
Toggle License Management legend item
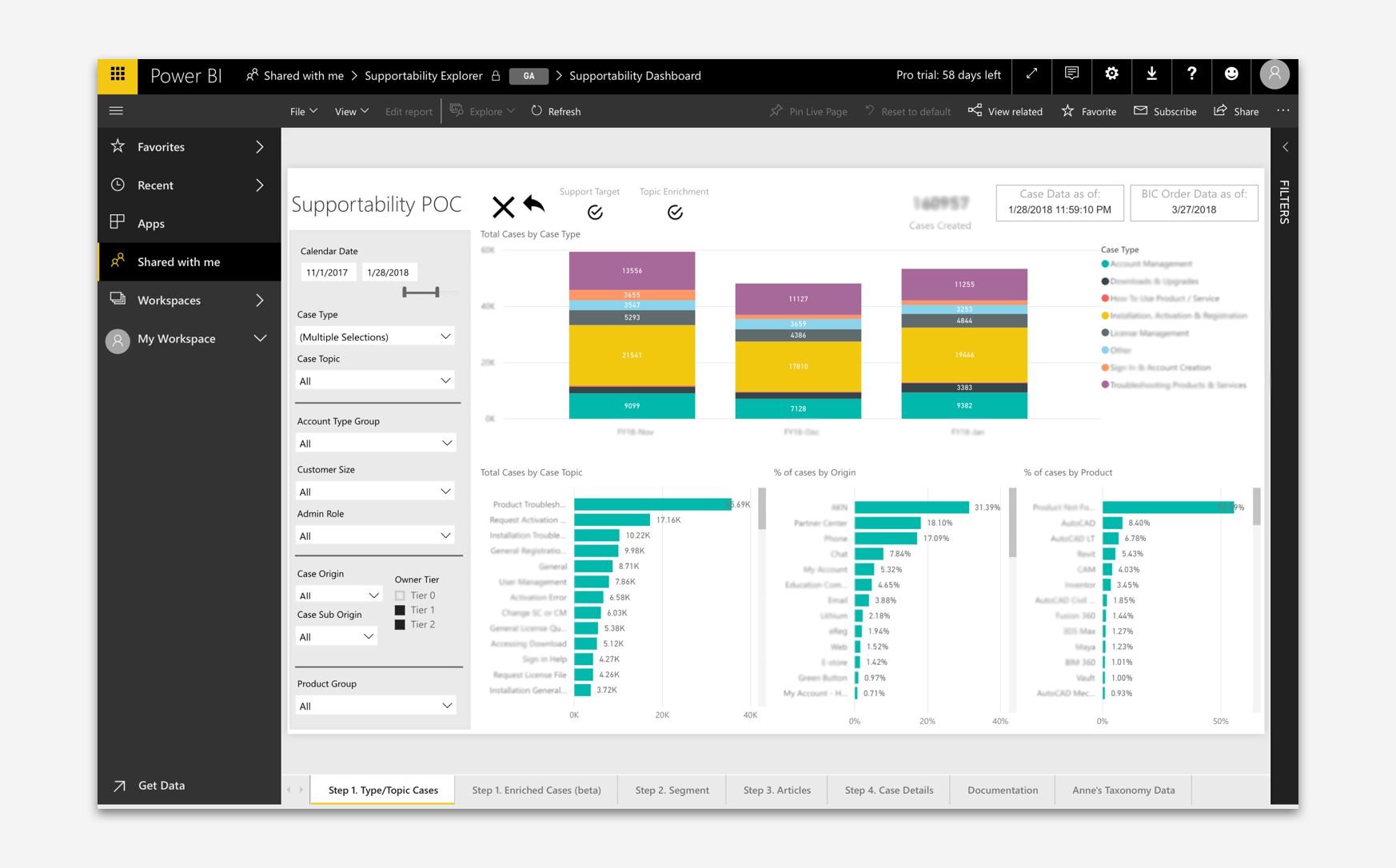click(1145, 332)
